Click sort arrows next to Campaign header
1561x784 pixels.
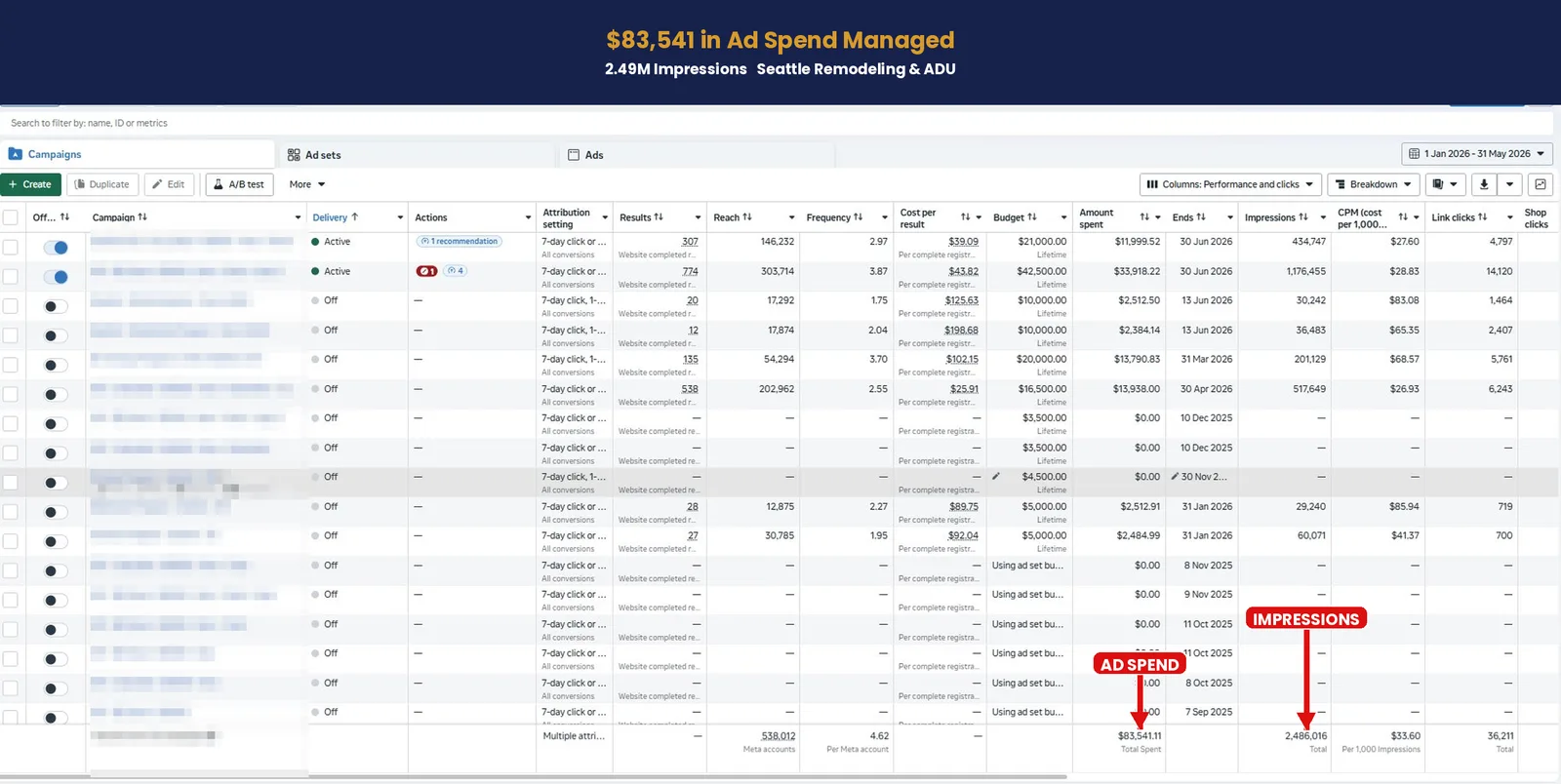click(142, 217)
